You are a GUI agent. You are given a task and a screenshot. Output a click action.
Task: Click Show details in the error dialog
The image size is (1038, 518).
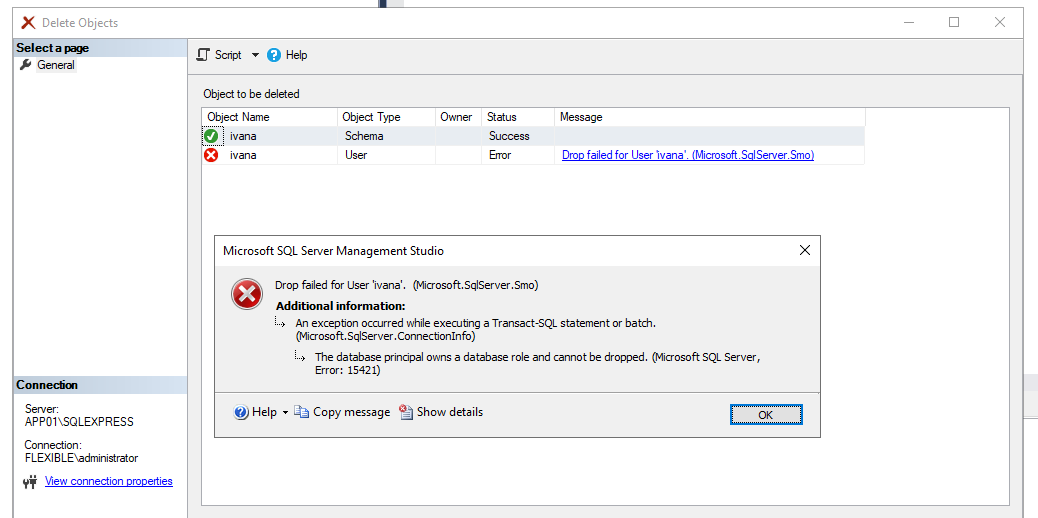point(449,412)
